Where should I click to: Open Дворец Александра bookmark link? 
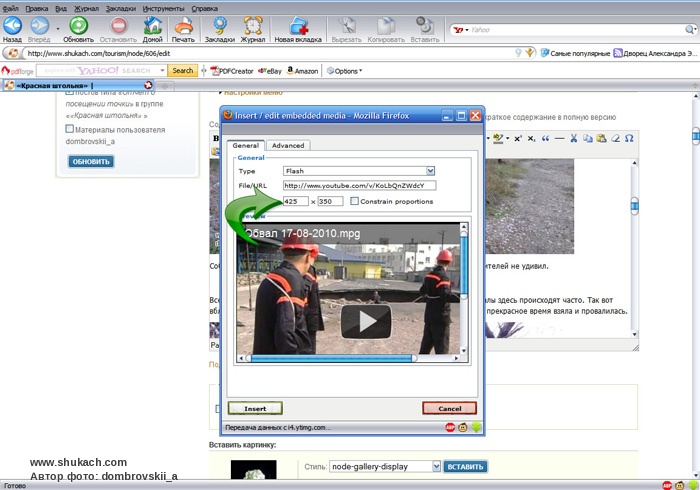tap(654, 53)
